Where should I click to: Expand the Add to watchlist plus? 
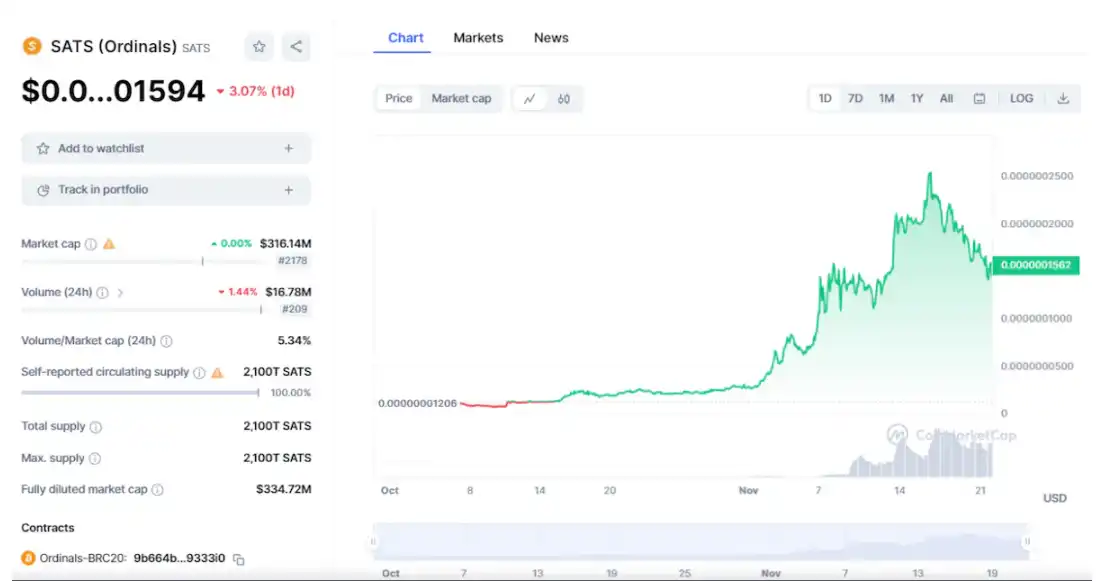click(288, 148)
